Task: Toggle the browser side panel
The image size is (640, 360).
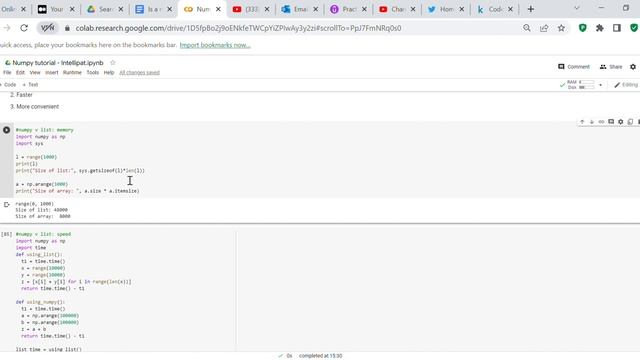Action: [x=617, y=28]
